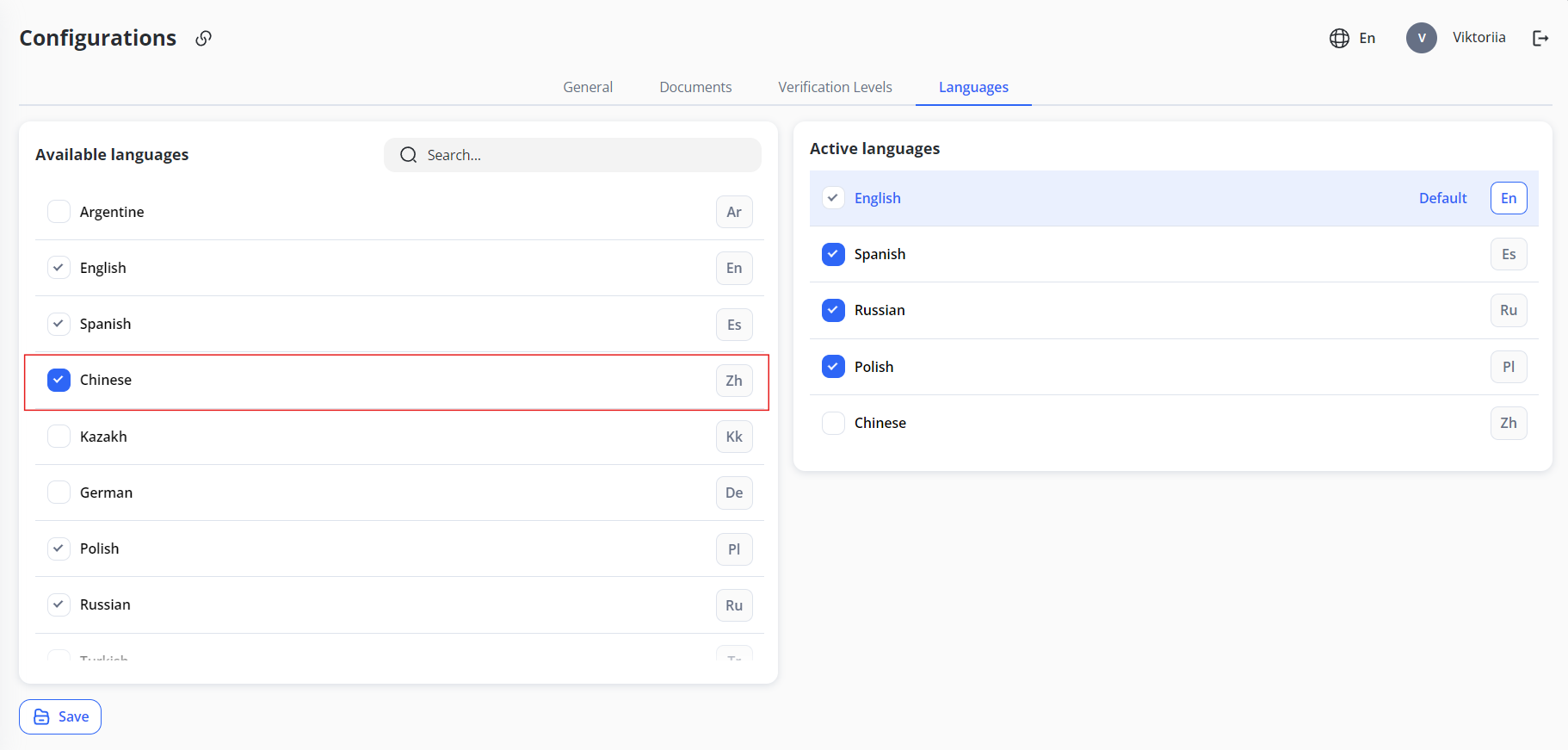The image size is (1568, 750).
Task: Click the Default label on English row
Action: click(1442, 198)
